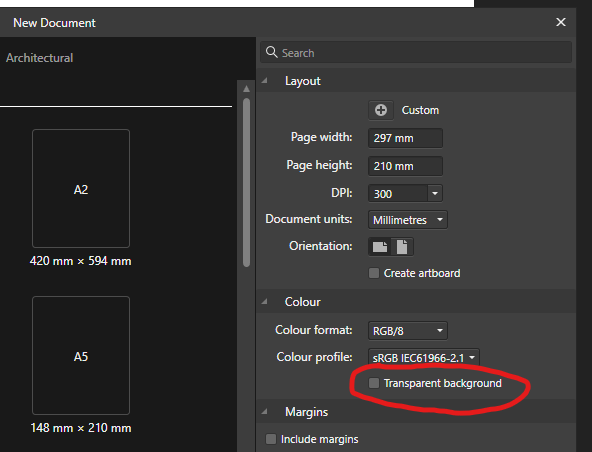Click the Page width input field

[405, 138]
